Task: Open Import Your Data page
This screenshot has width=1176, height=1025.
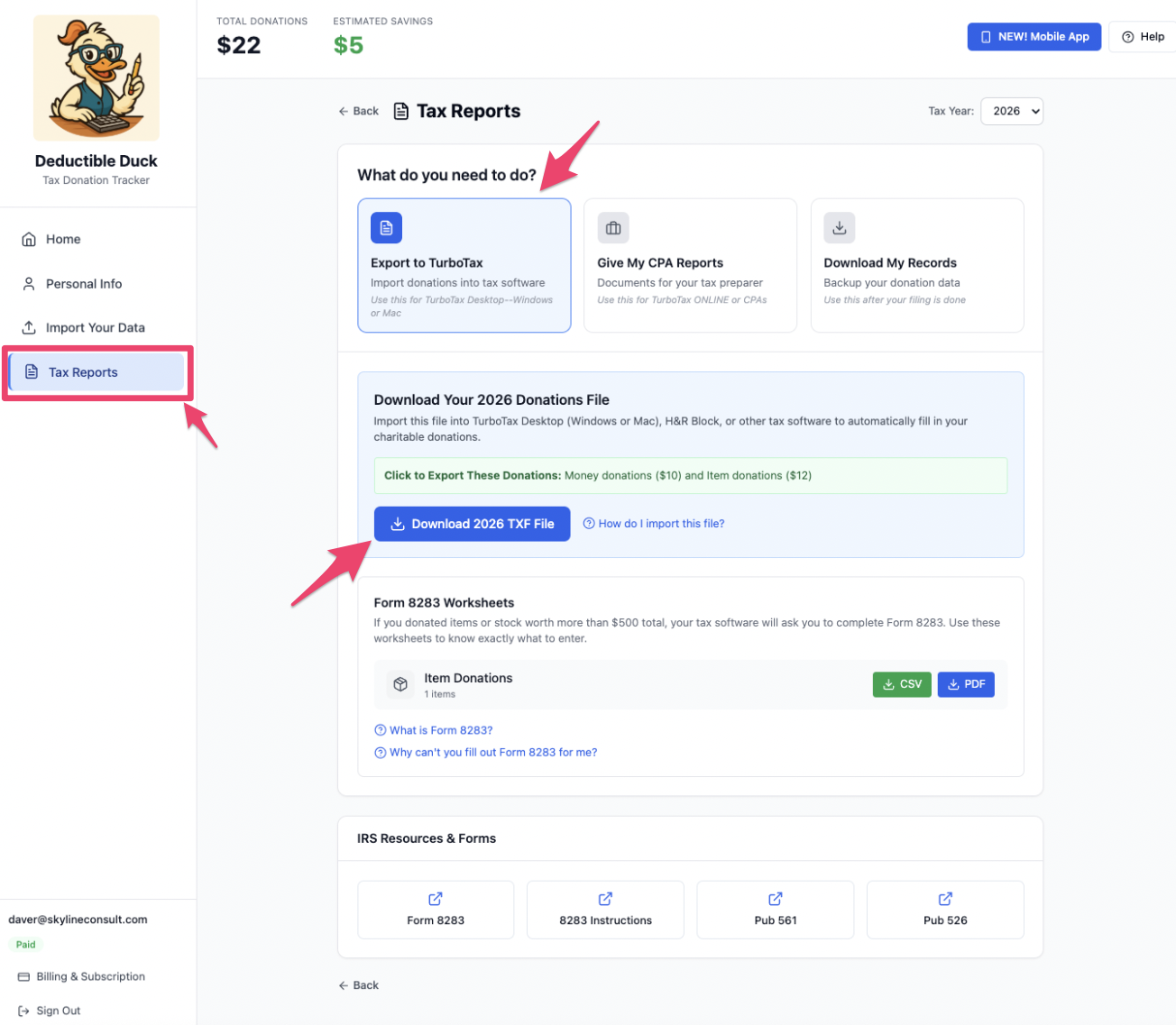Action: coord(95,328)
